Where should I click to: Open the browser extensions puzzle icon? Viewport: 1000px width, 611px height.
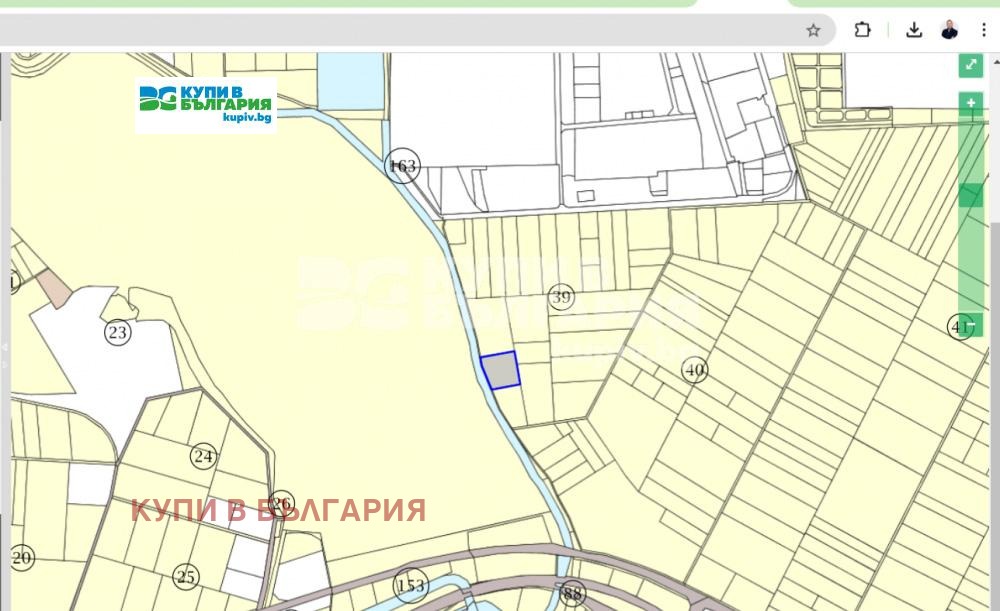[862, 30]
